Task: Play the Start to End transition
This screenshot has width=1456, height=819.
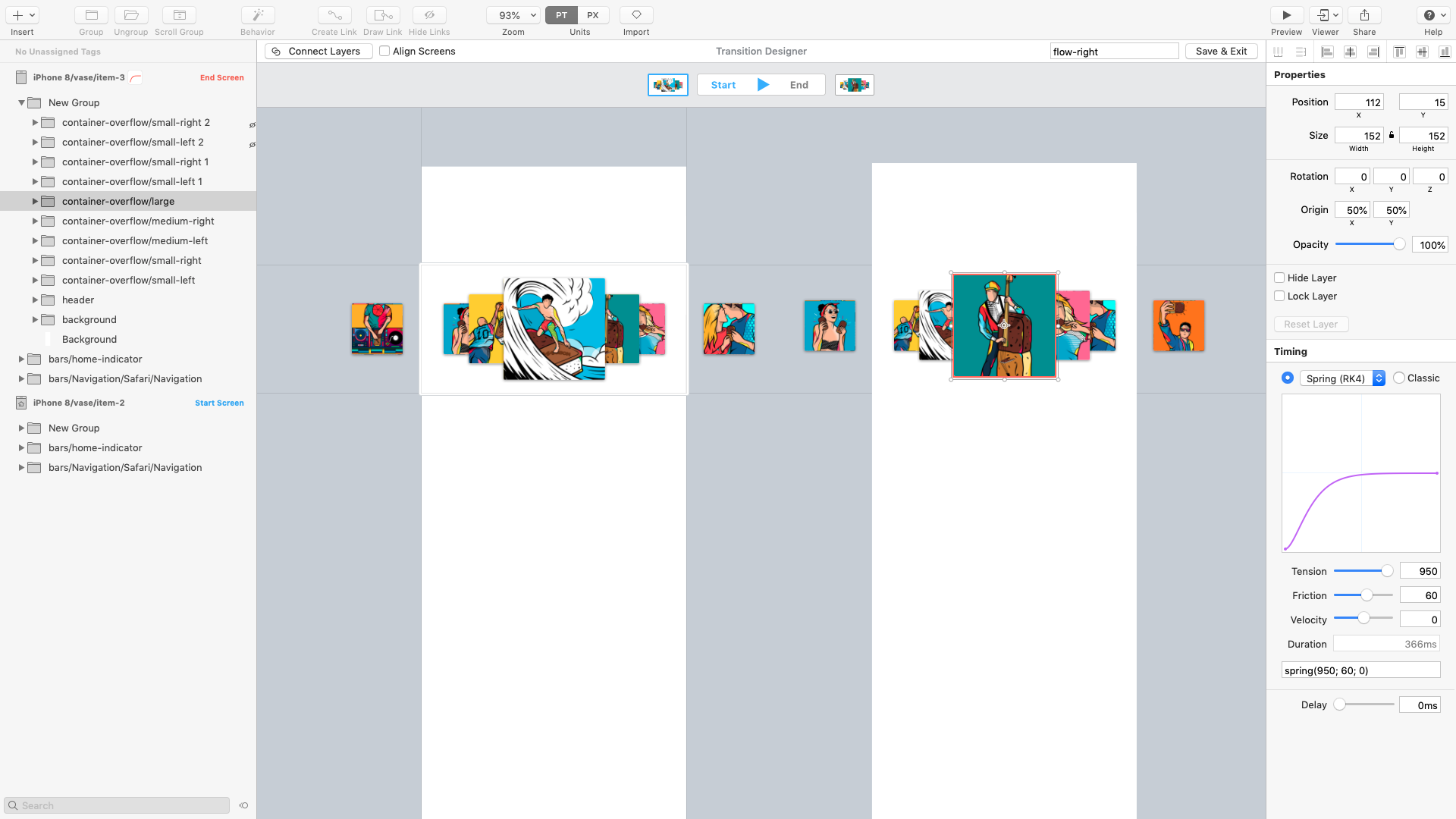Action: tap(763, 85)
